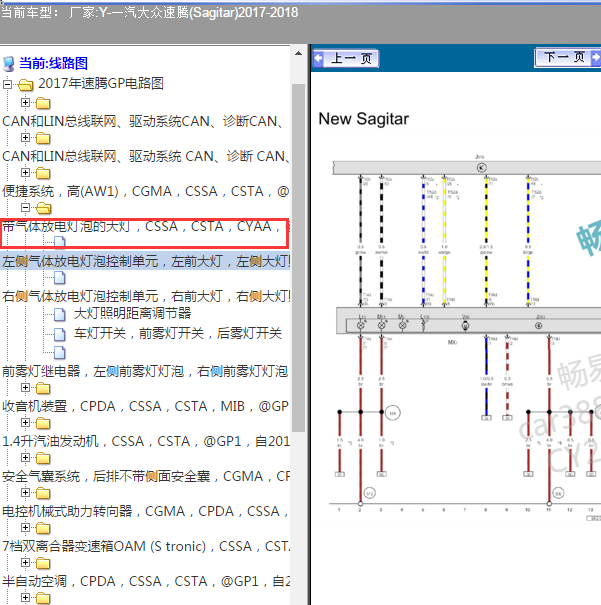Click folder icon above 7档双离合器变速箱OAM
Viewport: 601px width, 605px height.
click(43, 528)
